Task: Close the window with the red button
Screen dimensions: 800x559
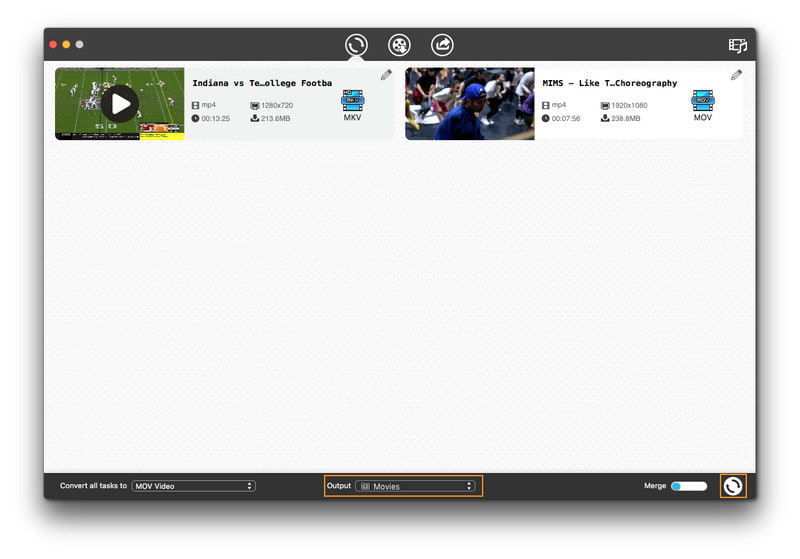Action: point(53,44)
